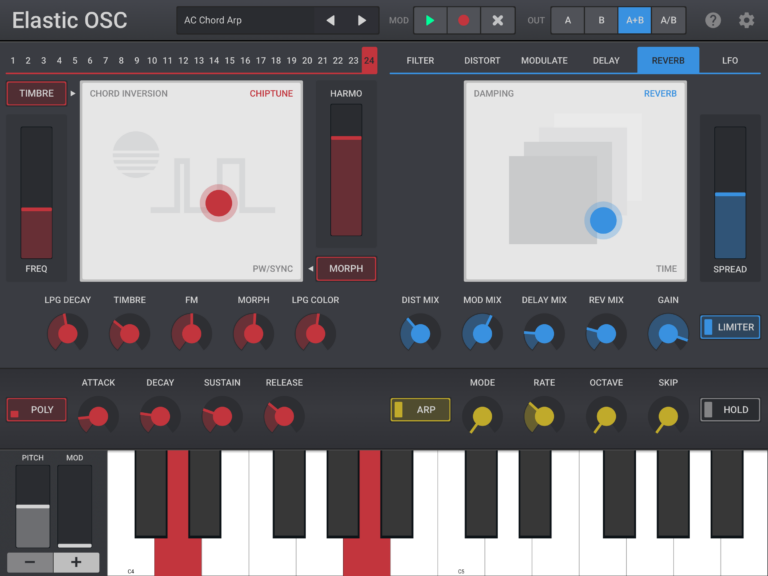Start modulation playback with green play button
The height and width of the screenshot is (576, 768).
[430, 20]
